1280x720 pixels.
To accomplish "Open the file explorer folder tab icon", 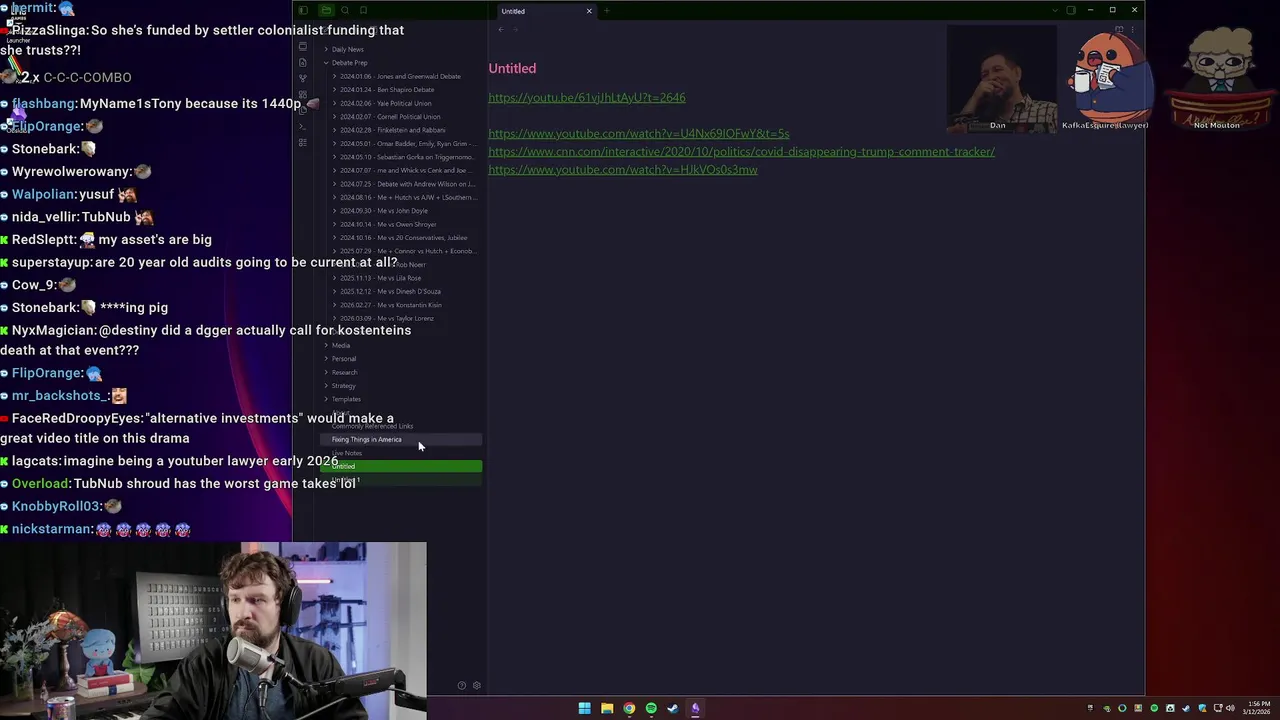I will (x=326, y=11).
